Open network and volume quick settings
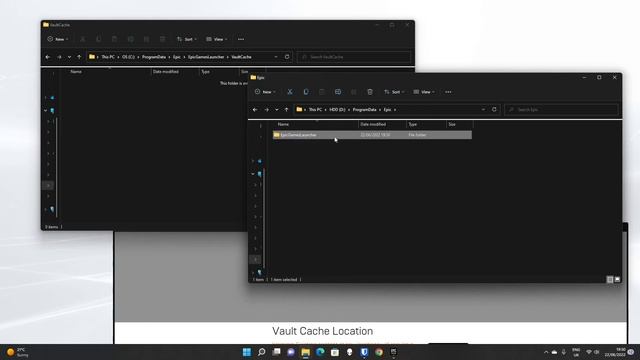640x360 pixels. [593, 352]
